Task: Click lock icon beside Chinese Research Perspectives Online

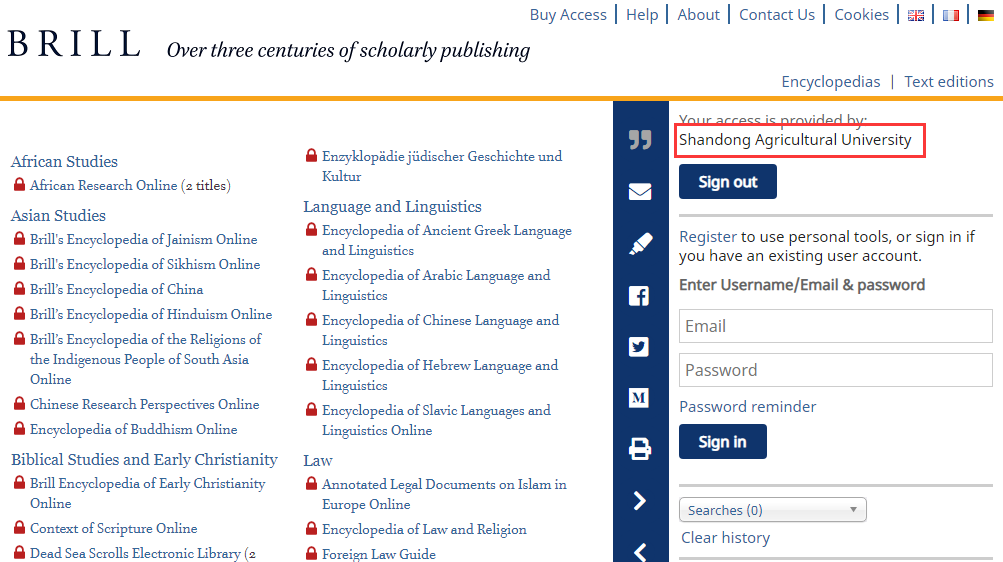Action: click(x=19, y=403)
